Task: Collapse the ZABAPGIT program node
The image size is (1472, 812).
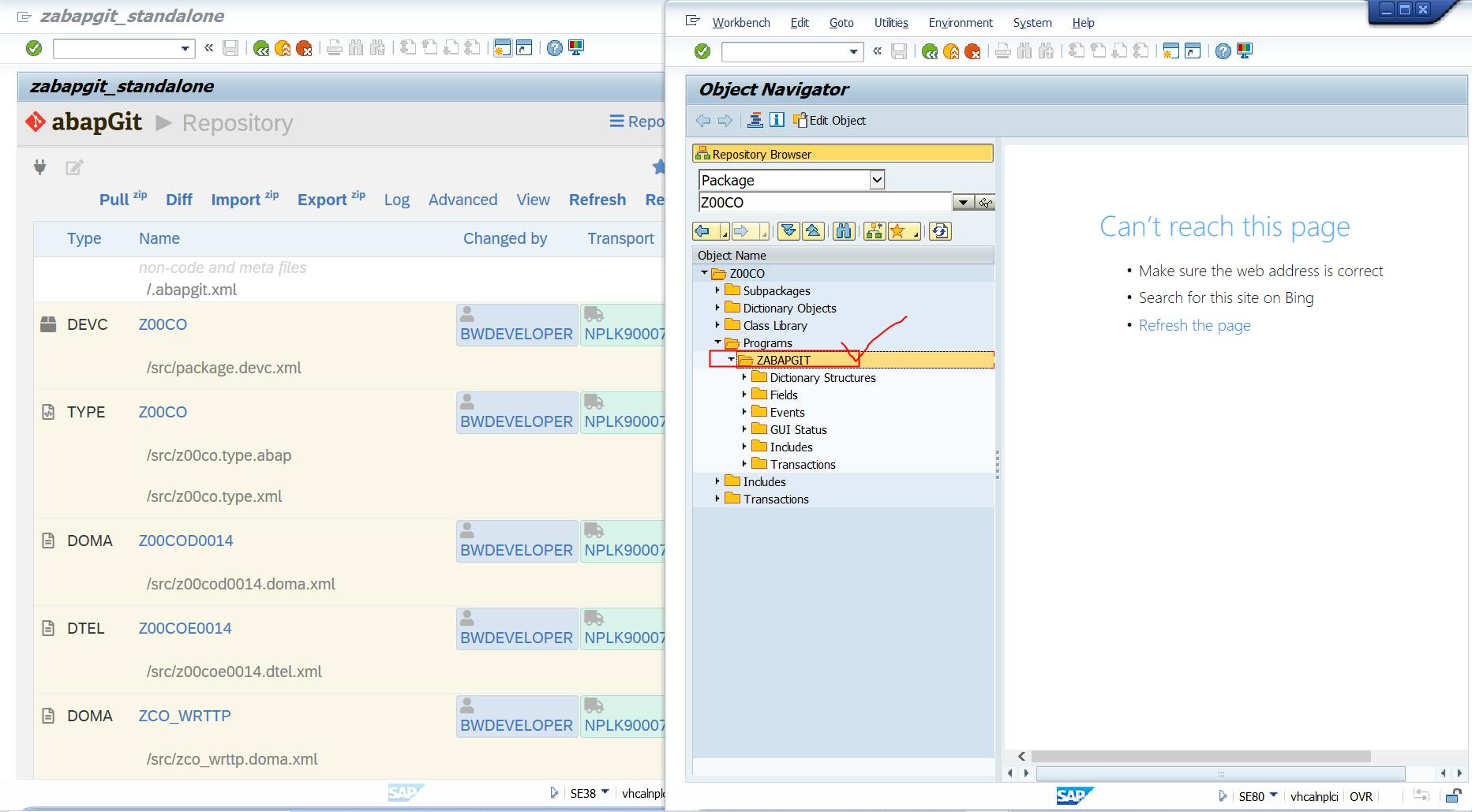Action: 731,360
